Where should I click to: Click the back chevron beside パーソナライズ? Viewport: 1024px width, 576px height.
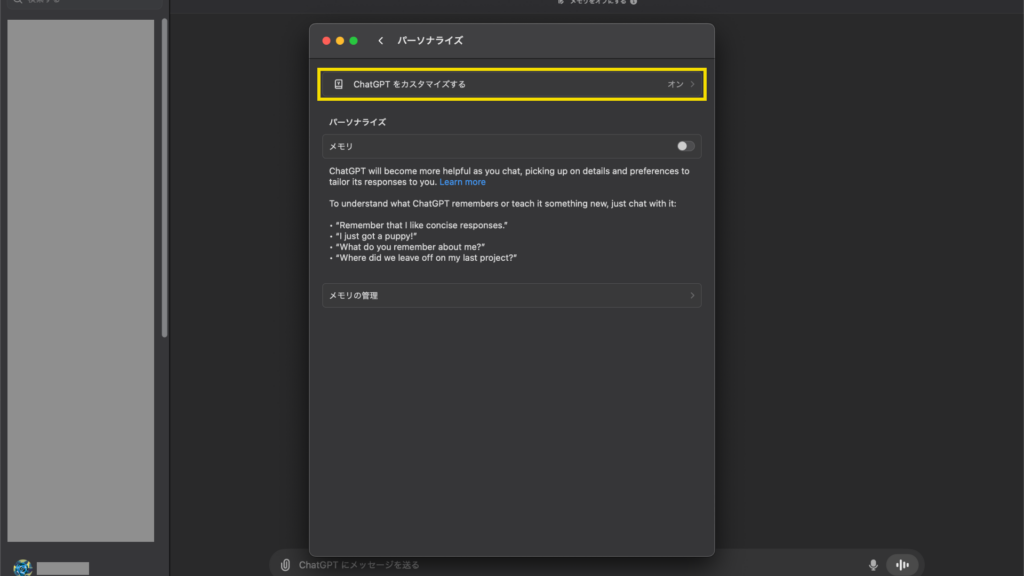click(381, 41)
